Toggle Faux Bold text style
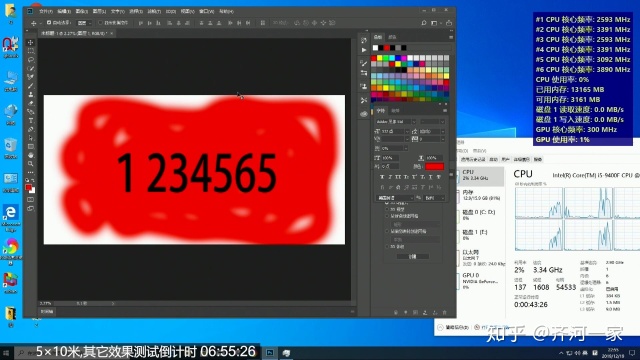This screenshot has height=360, width=640. tap(382, 177)
